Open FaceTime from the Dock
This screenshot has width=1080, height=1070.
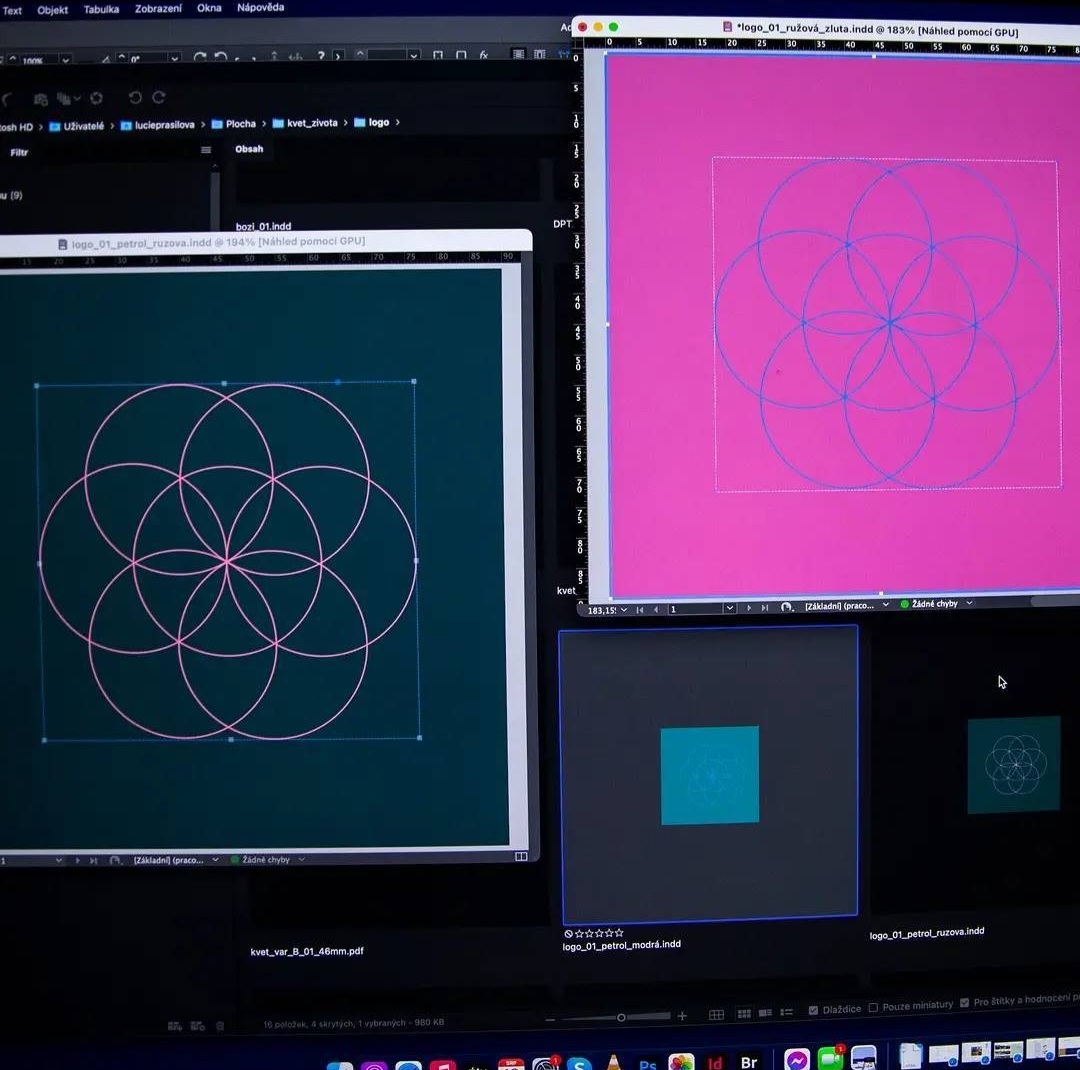click(x=831, y=1058)
